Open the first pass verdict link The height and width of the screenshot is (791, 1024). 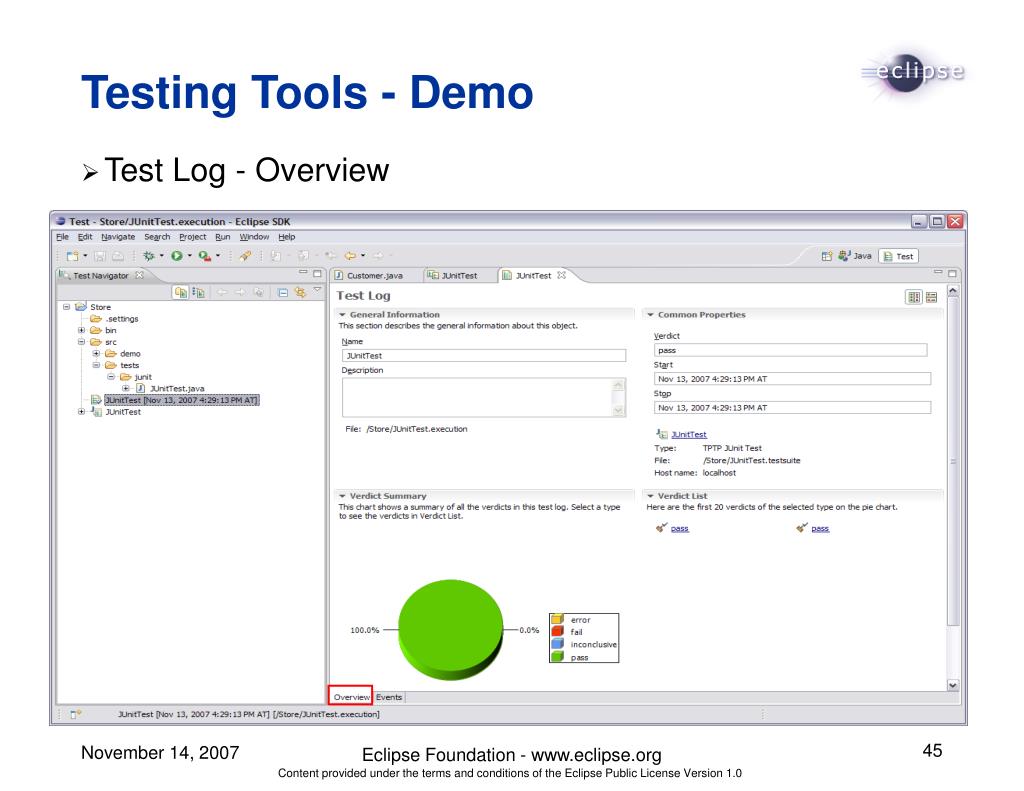(x=680, y=528)
